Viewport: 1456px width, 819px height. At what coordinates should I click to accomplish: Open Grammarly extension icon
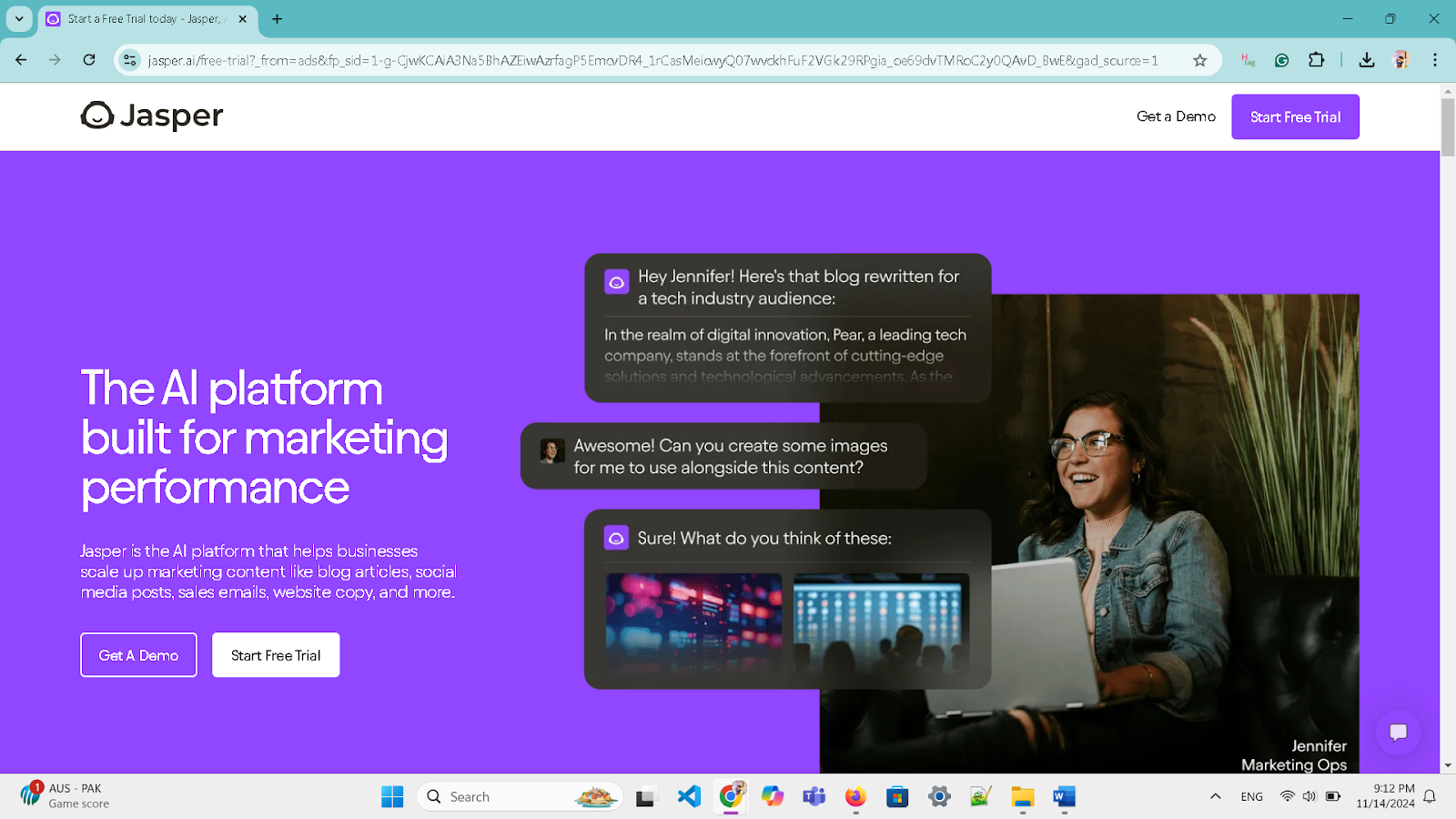[x=1281, y=60]
